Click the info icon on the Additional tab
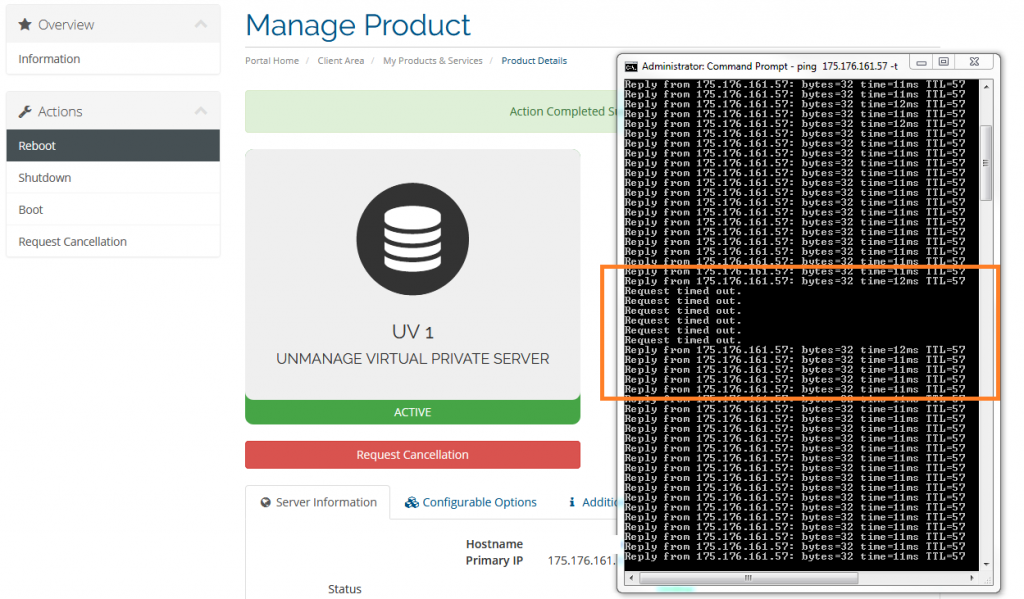 (x=572, y=502)
